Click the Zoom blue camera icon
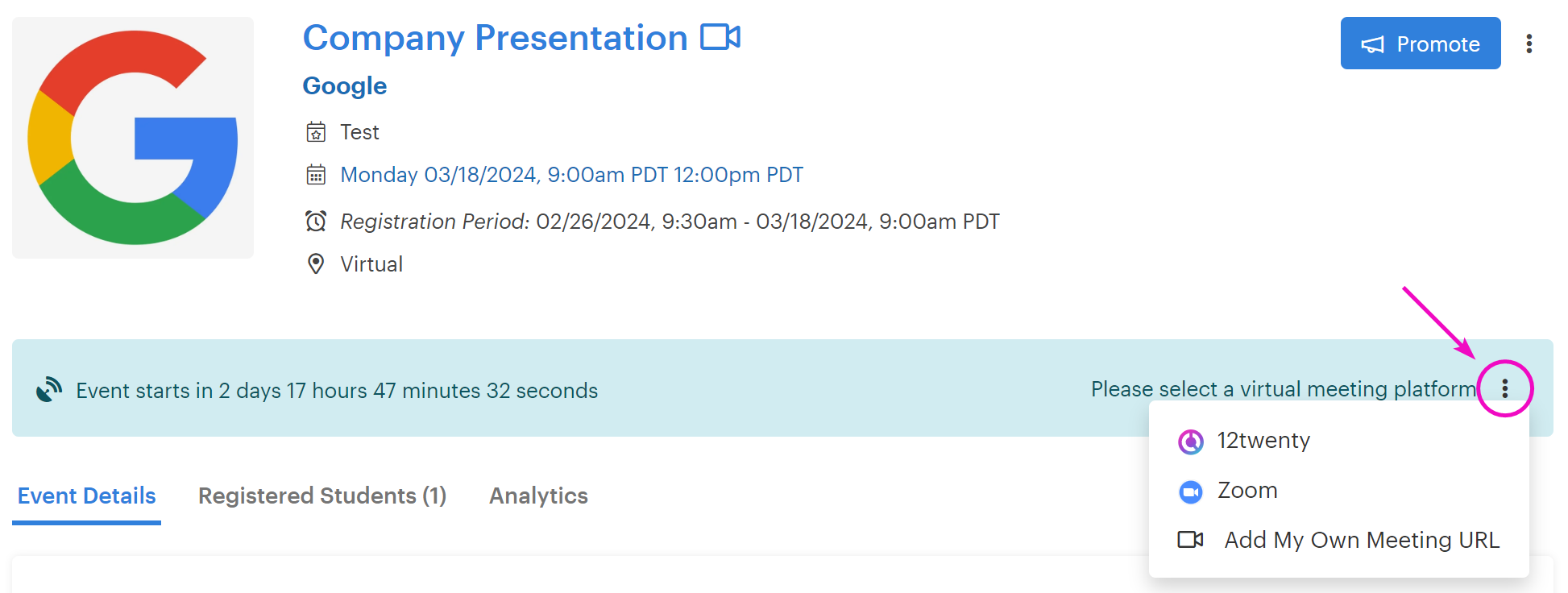The width and height of the screenshot is (1568, 593). point(1191,491)
